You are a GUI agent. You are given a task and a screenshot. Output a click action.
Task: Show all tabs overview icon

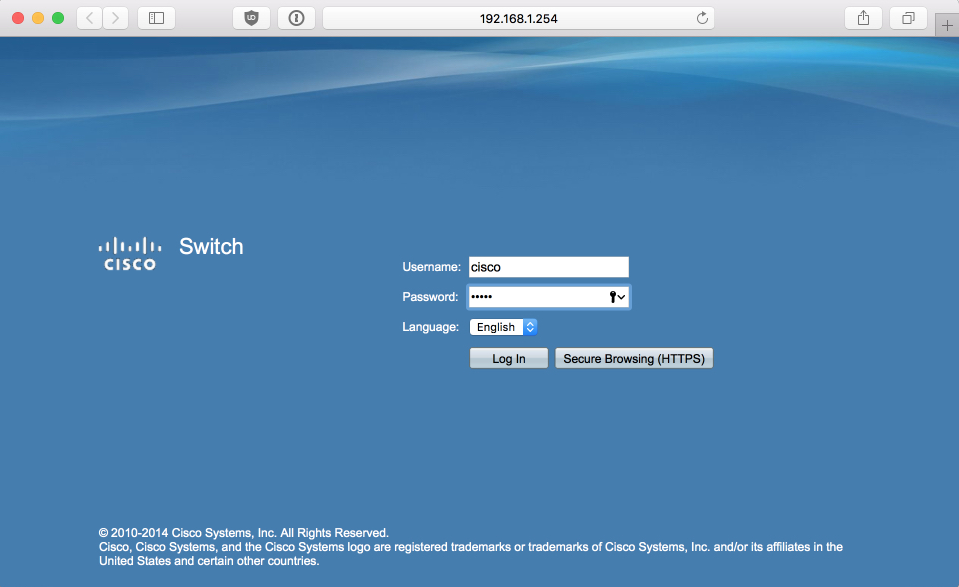[908, 18]
